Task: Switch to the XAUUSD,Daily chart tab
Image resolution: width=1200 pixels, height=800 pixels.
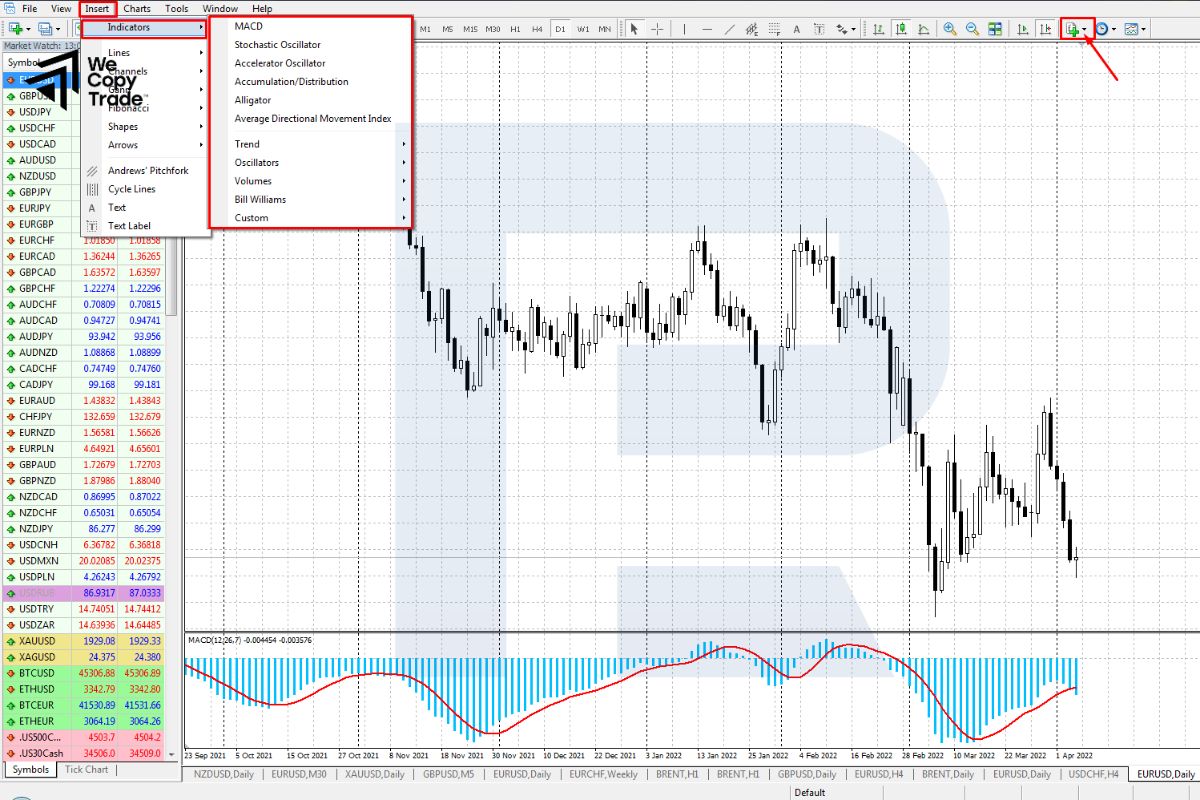Action: (375, 774)
